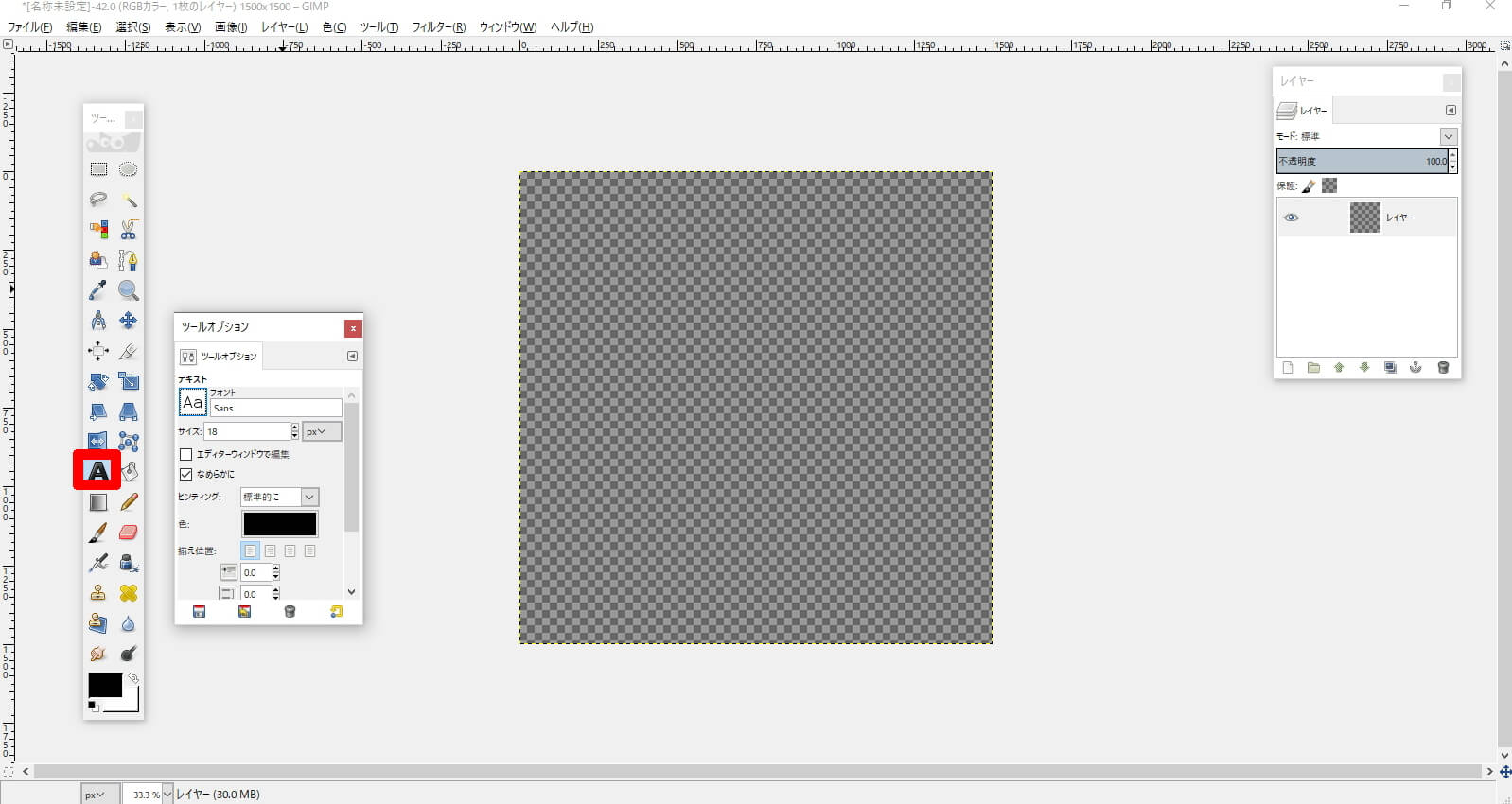Select the Blur/Sharpen droplet tool

pos(129,623)
